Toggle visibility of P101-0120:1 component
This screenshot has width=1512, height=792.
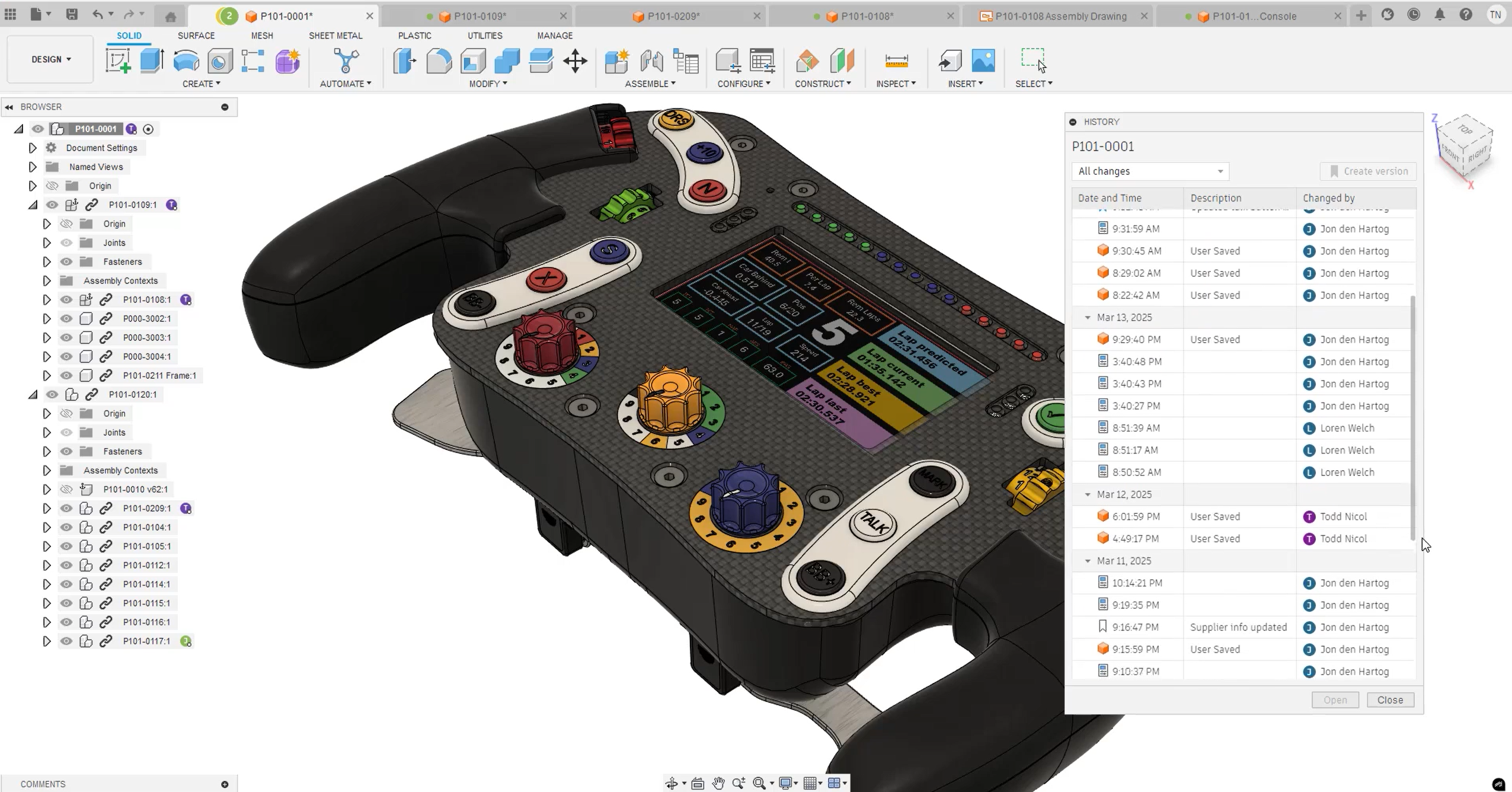(x=52, y=394)
